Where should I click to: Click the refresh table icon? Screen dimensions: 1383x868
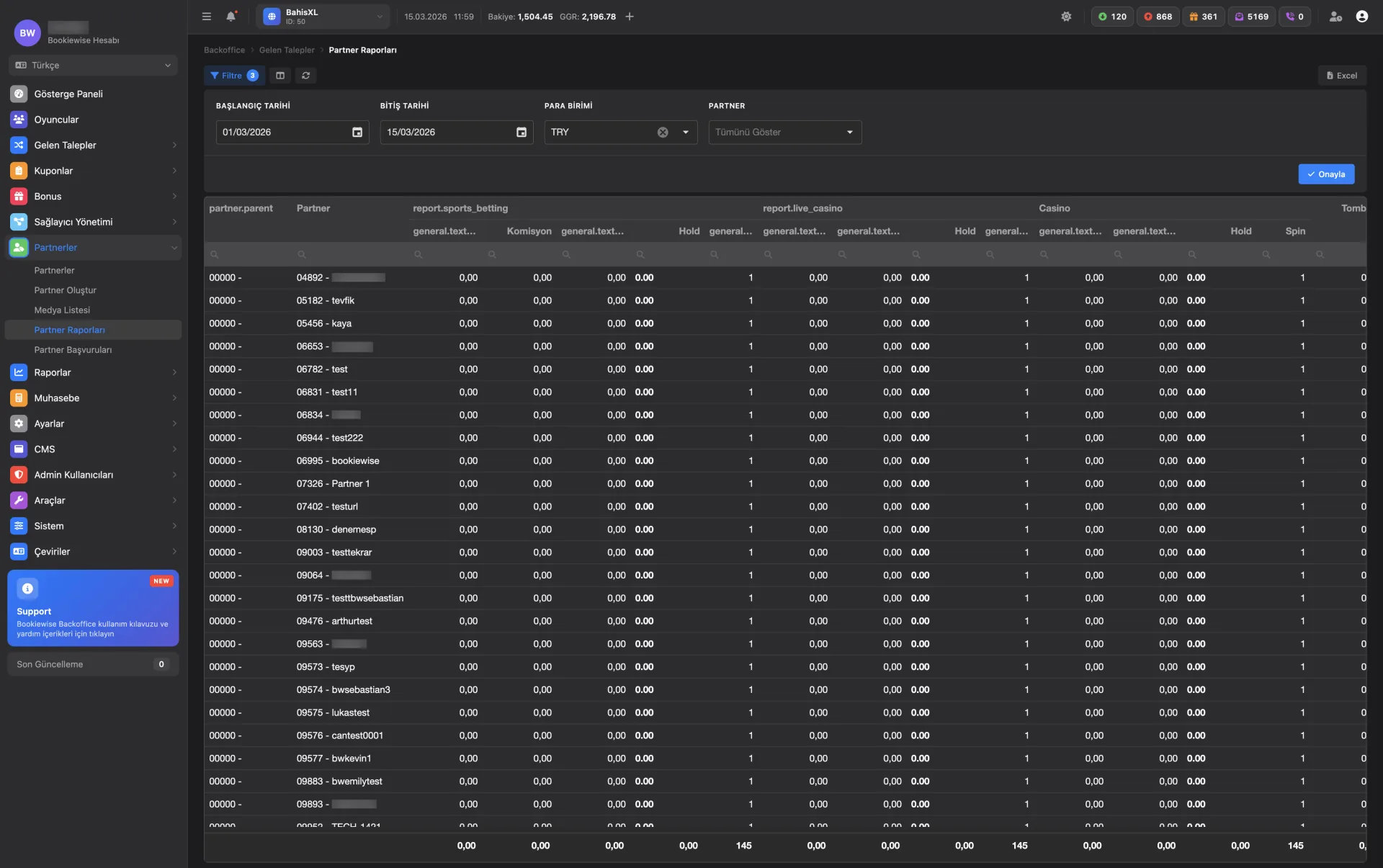(305, 76)
